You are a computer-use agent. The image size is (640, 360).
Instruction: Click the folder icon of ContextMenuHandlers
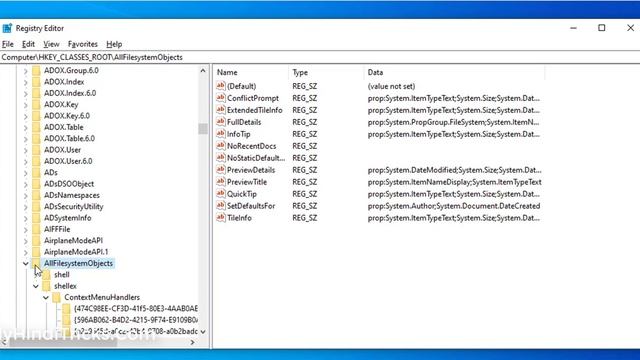point(57,298)
